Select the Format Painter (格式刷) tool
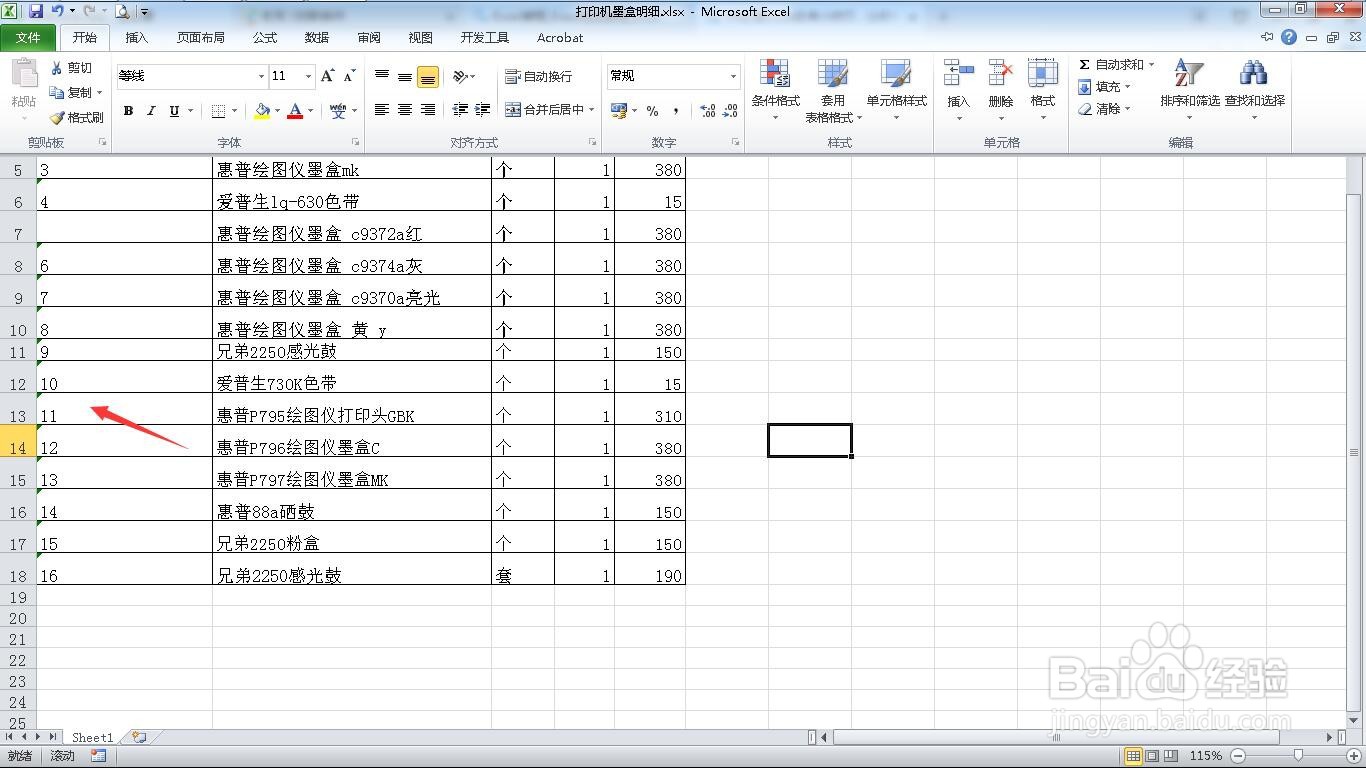The width and height of the screenshot is (1366, 768). point(77,117)
